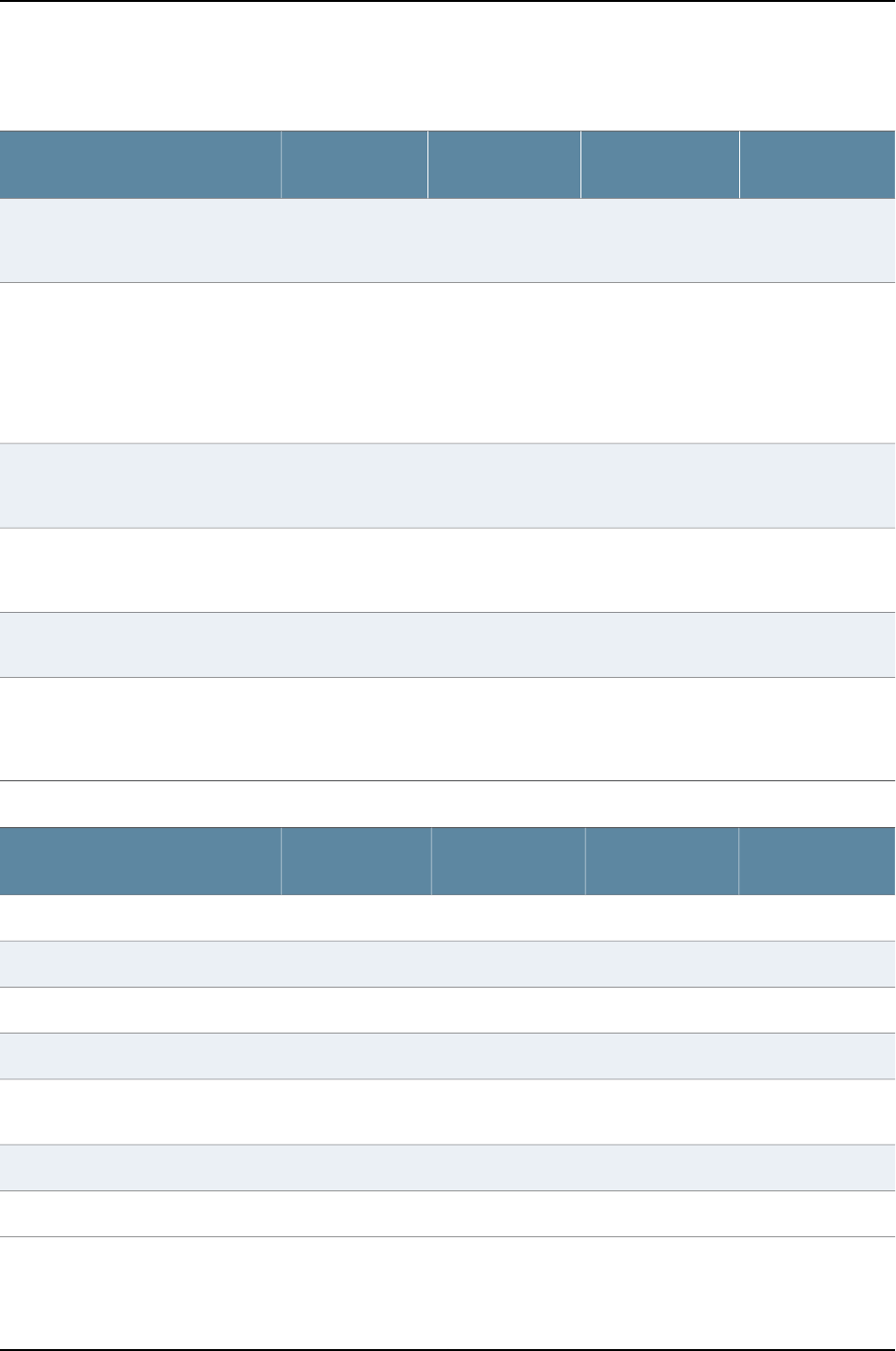Select the first white row under the lower header
The image size is (896, 1351).
tap(448, 918)
